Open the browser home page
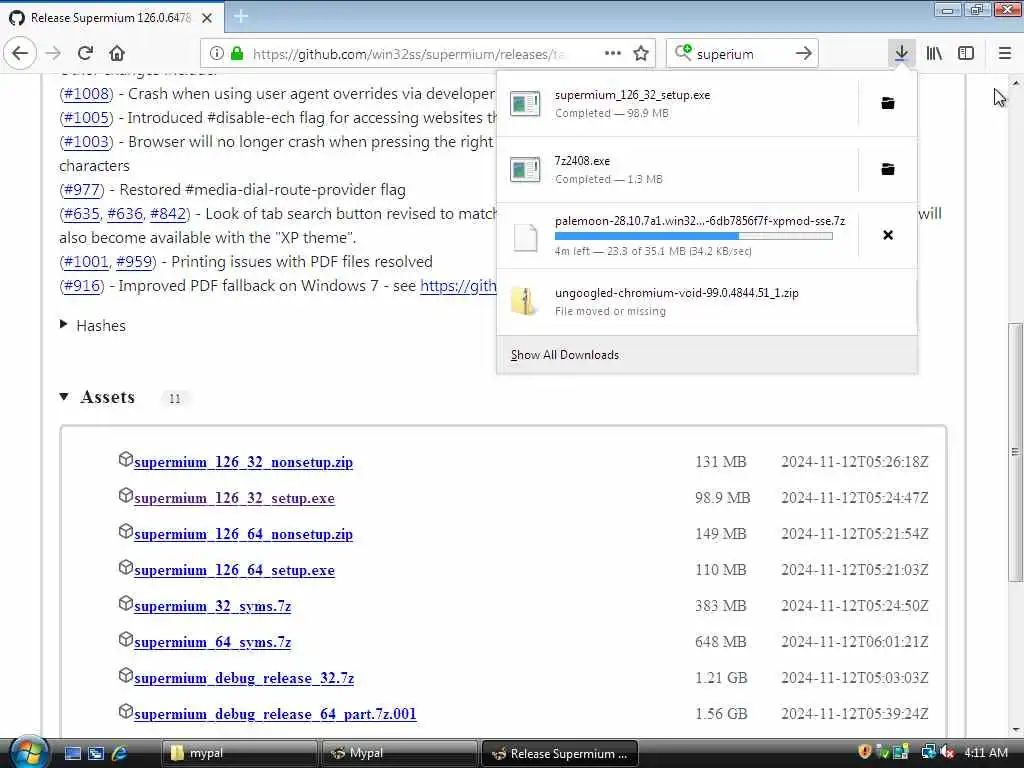Viewport: 1024px width, 768px height. [117, 53]
